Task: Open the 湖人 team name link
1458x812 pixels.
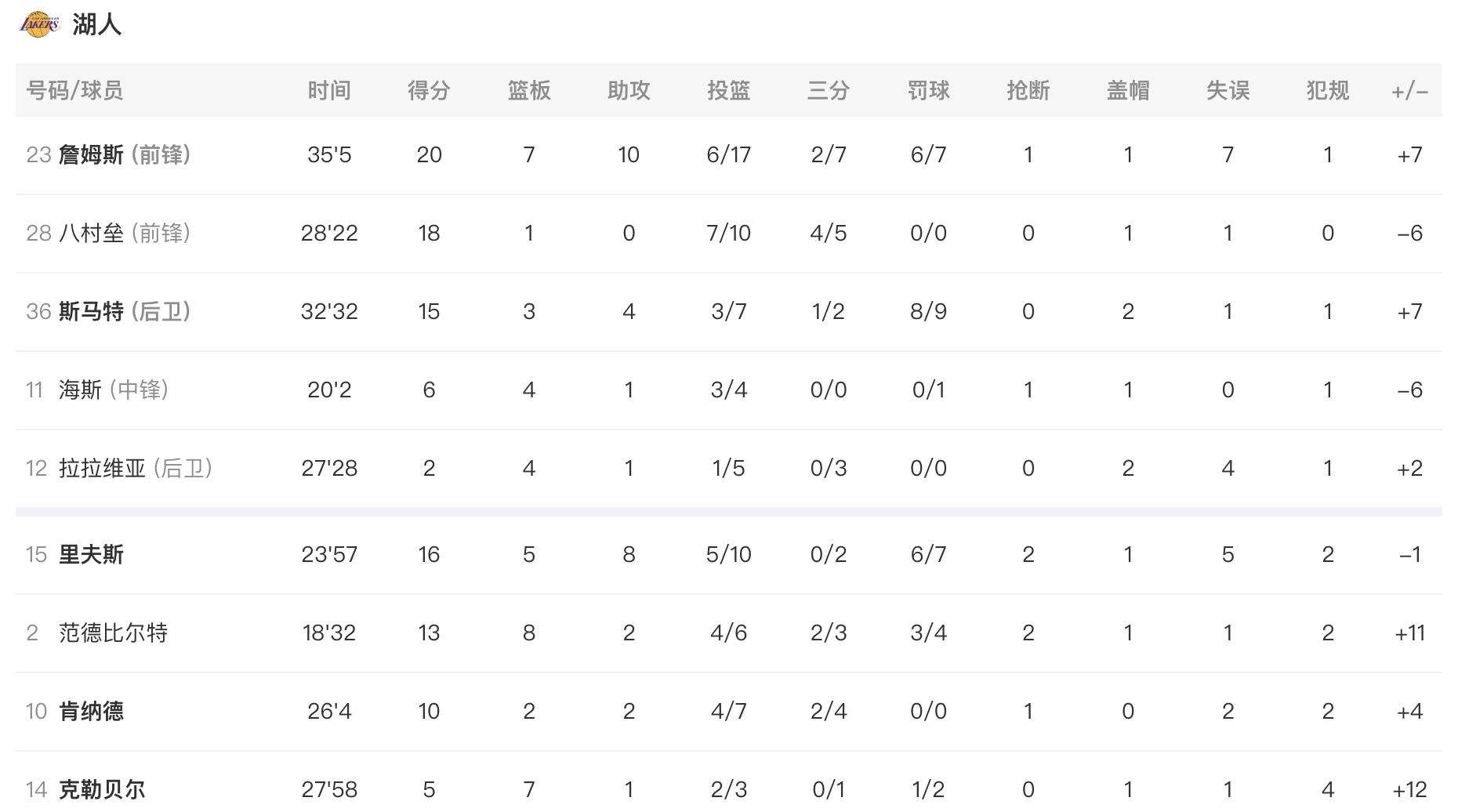Action: click(97, 24)
